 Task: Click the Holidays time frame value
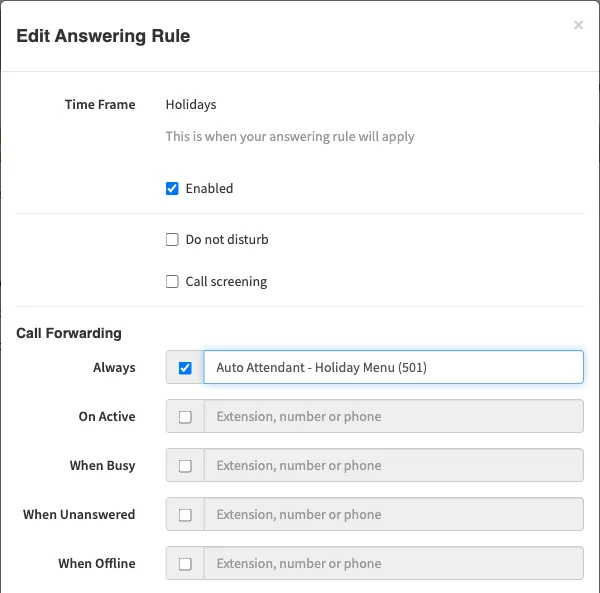(x=191, y=105)
